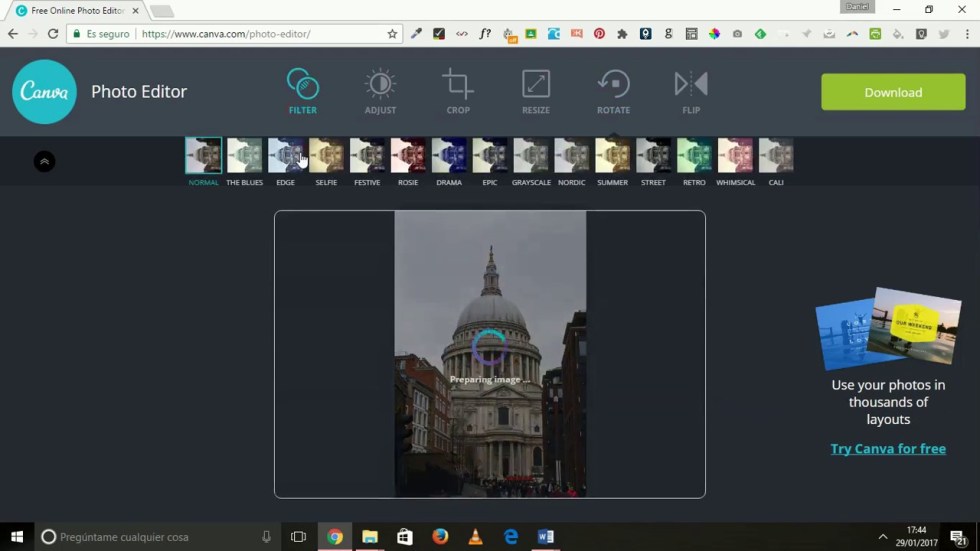Pick the Summer filter thumbnail
Screen dimensions: 980x551
[x=613, y=156]
